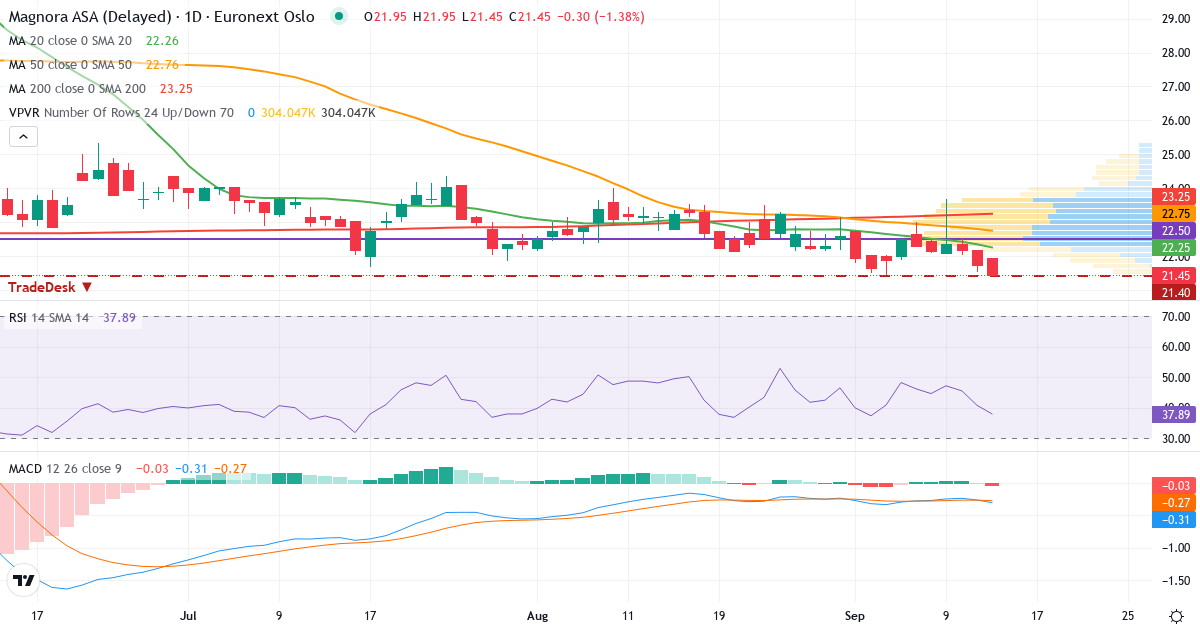Open chart settings gear icon at bottom right
This screenshot has width=1200, height=630.
1176,614
